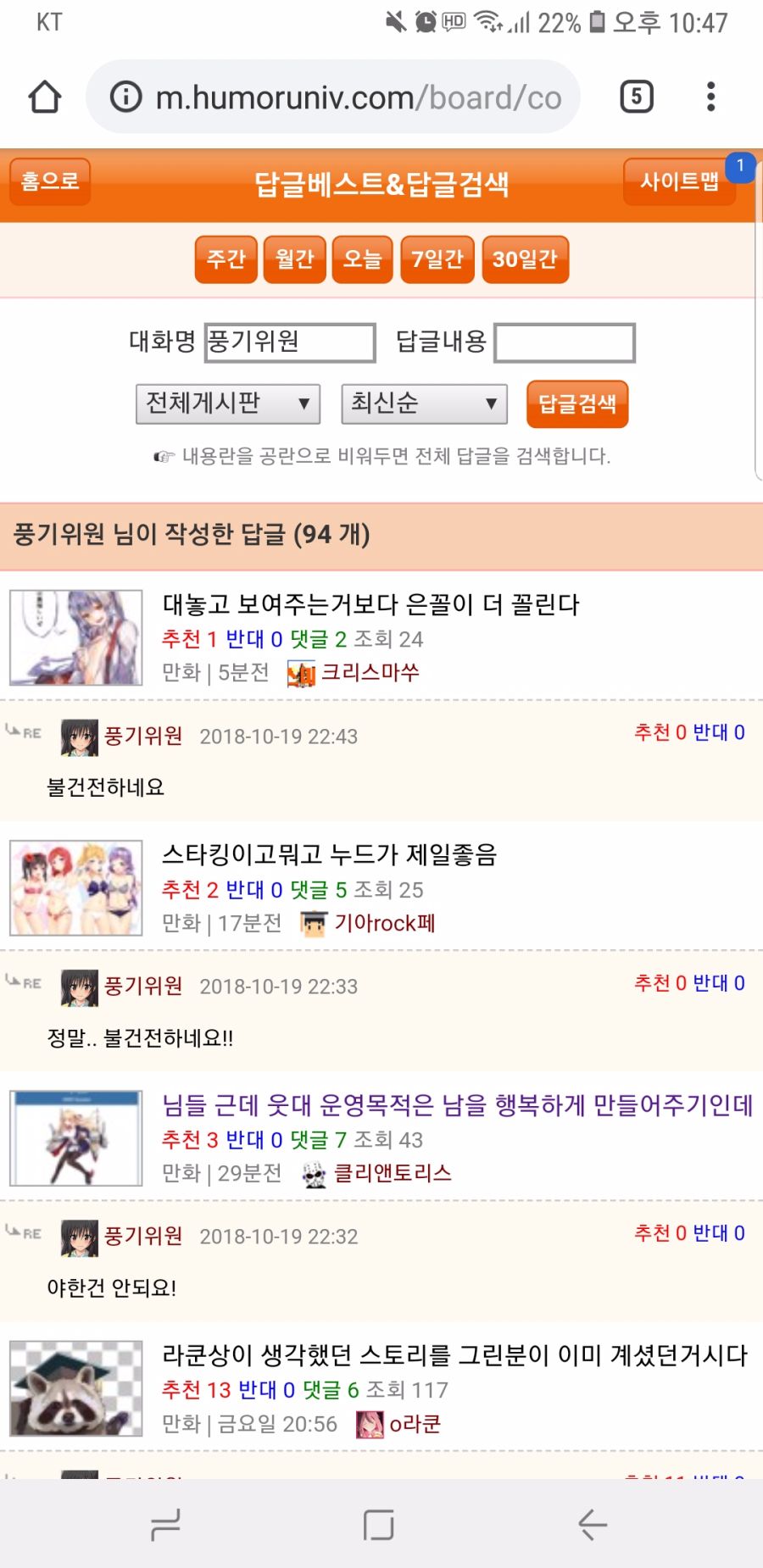Open the raccoon thumbnail post

76,1388
